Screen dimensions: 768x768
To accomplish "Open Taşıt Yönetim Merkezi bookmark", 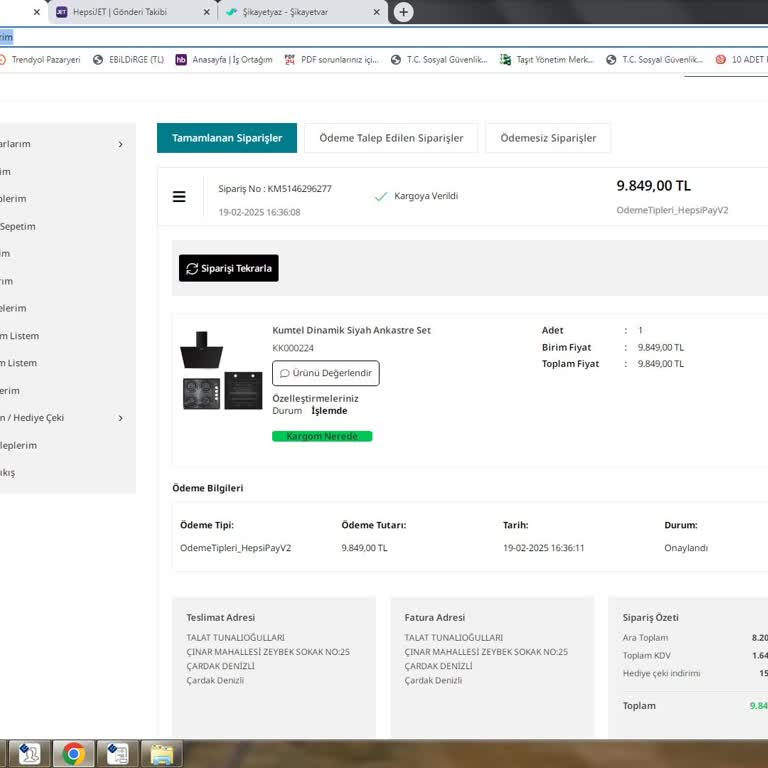I will coord(547,60).
